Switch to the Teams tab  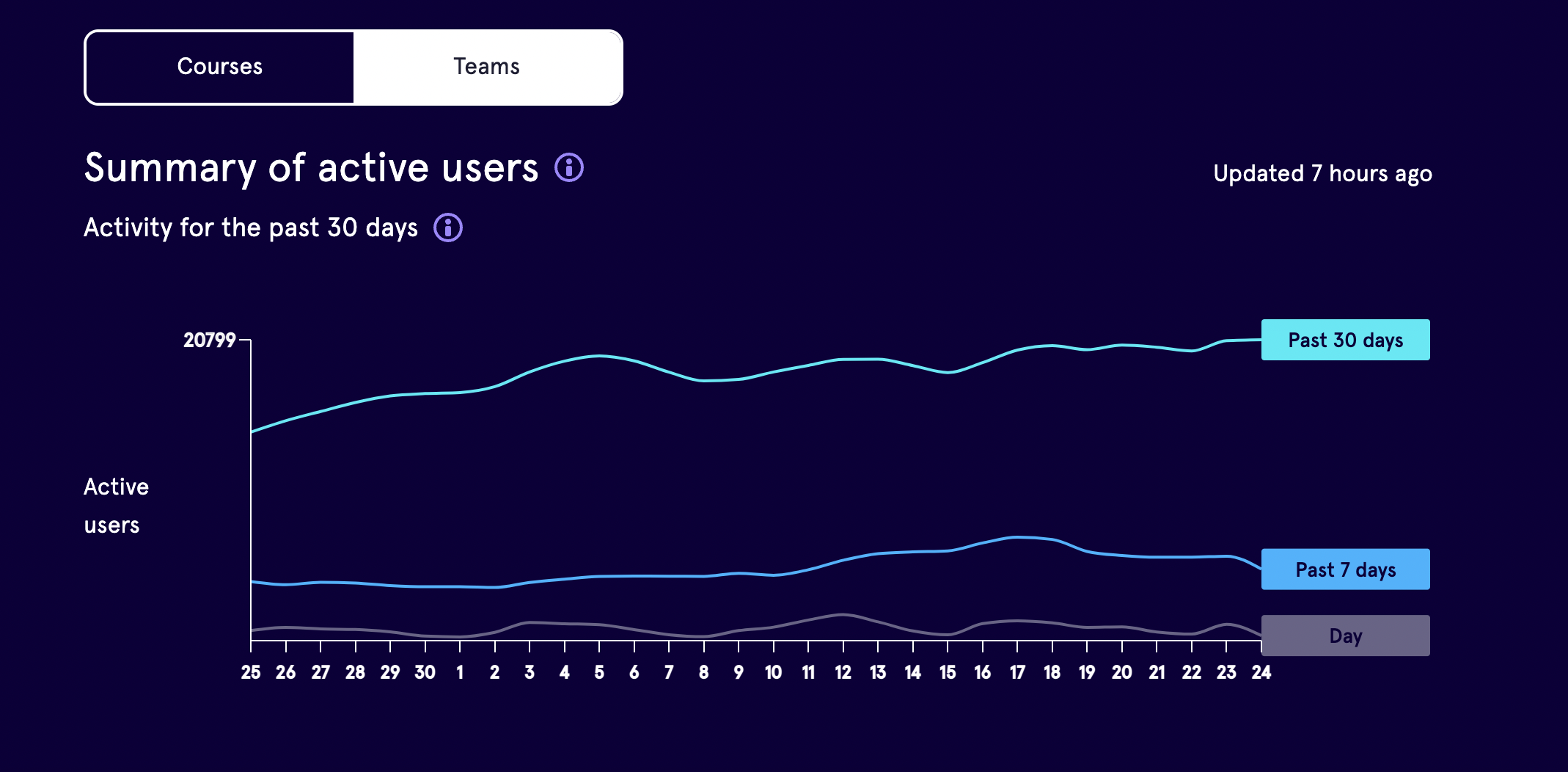click(487, 67)
